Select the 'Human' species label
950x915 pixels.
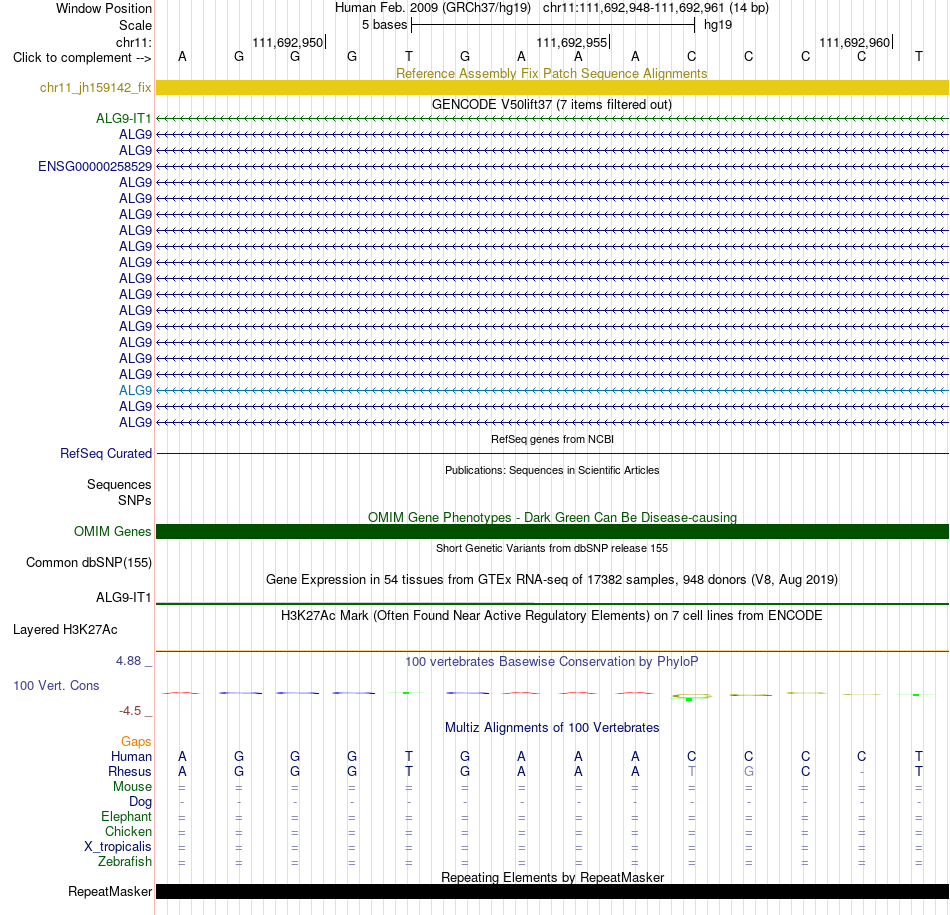coord(131,757)
